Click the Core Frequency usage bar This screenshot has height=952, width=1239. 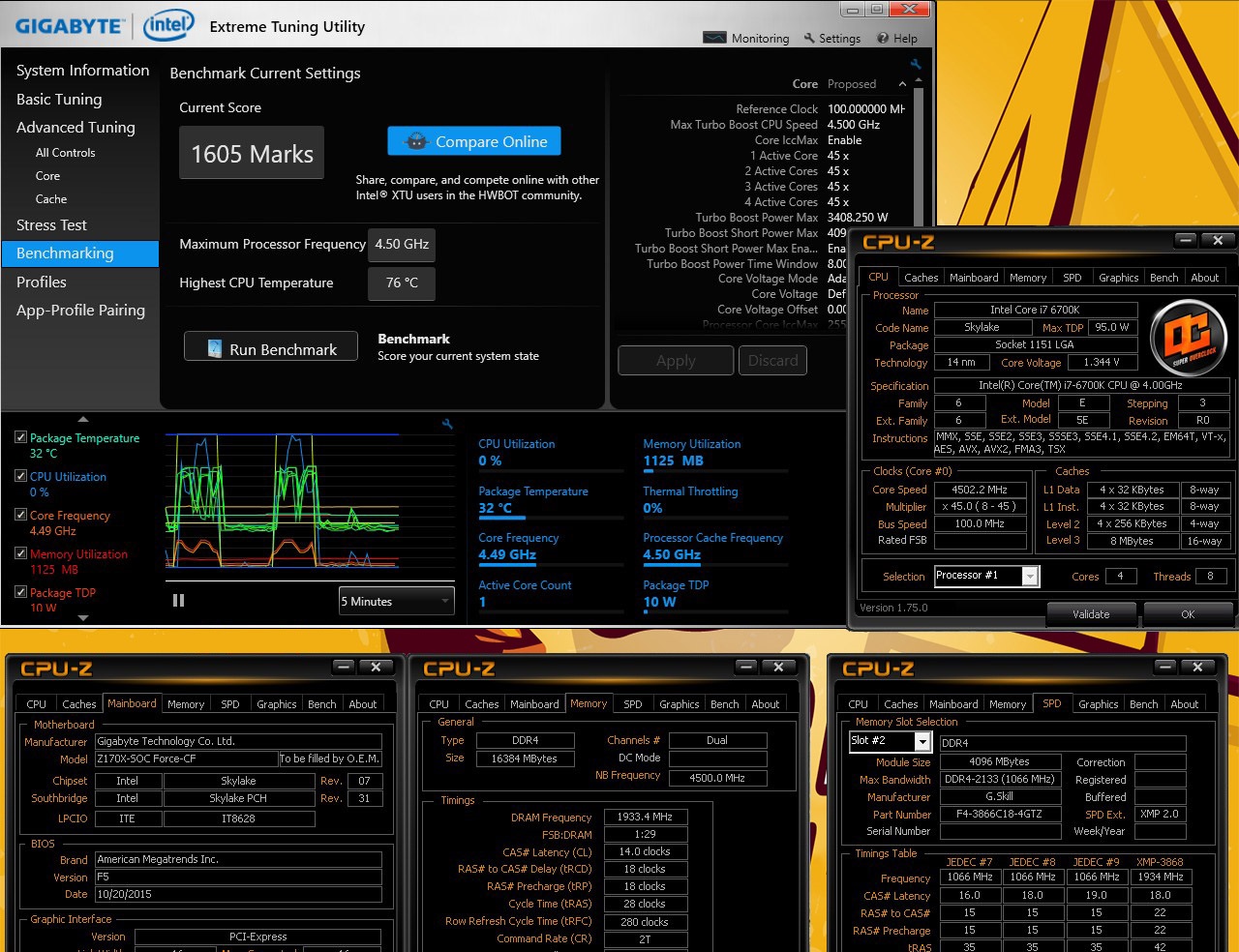point(551,565)
